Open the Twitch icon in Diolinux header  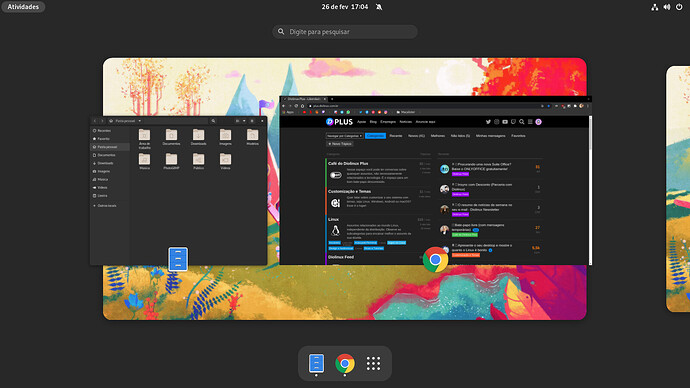[x=513, y=122]
